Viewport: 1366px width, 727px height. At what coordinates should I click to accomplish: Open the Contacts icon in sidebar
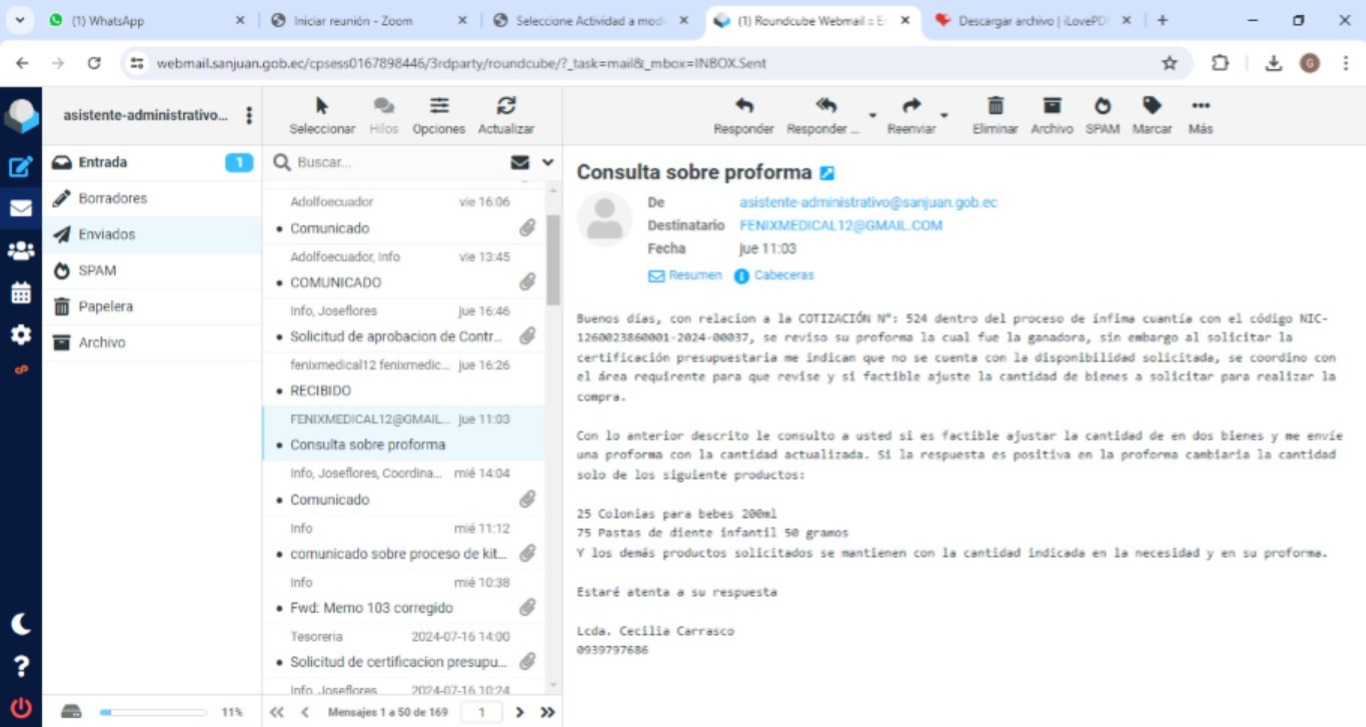pos(20,251)
